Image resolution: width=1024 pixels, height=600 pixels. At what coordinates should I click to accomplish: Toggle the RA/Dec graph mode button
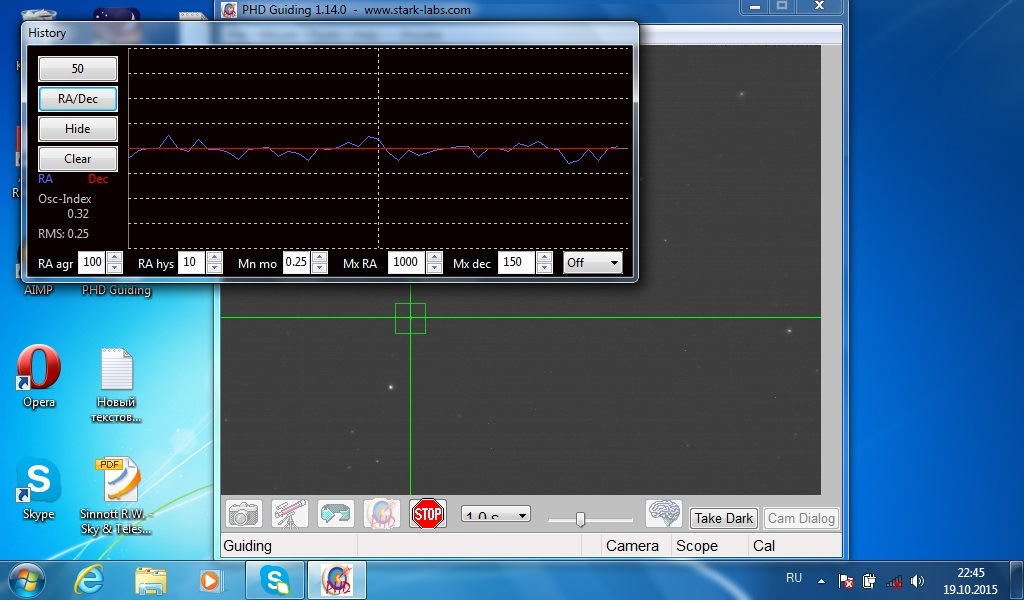point(78,99)
